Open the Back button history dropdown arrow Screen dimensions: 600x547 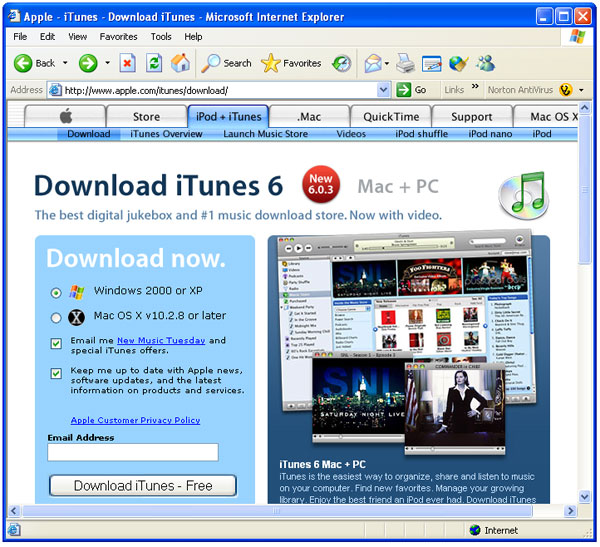coord(65,63)
